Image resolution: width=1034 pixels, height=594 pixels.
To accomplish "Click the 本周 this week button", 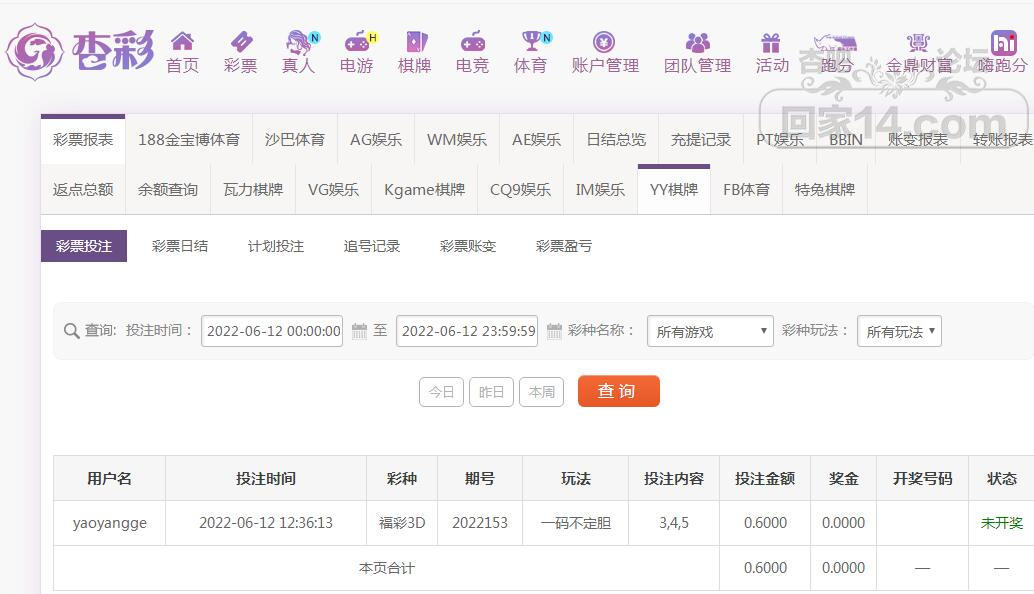I will tap(541, 391).
